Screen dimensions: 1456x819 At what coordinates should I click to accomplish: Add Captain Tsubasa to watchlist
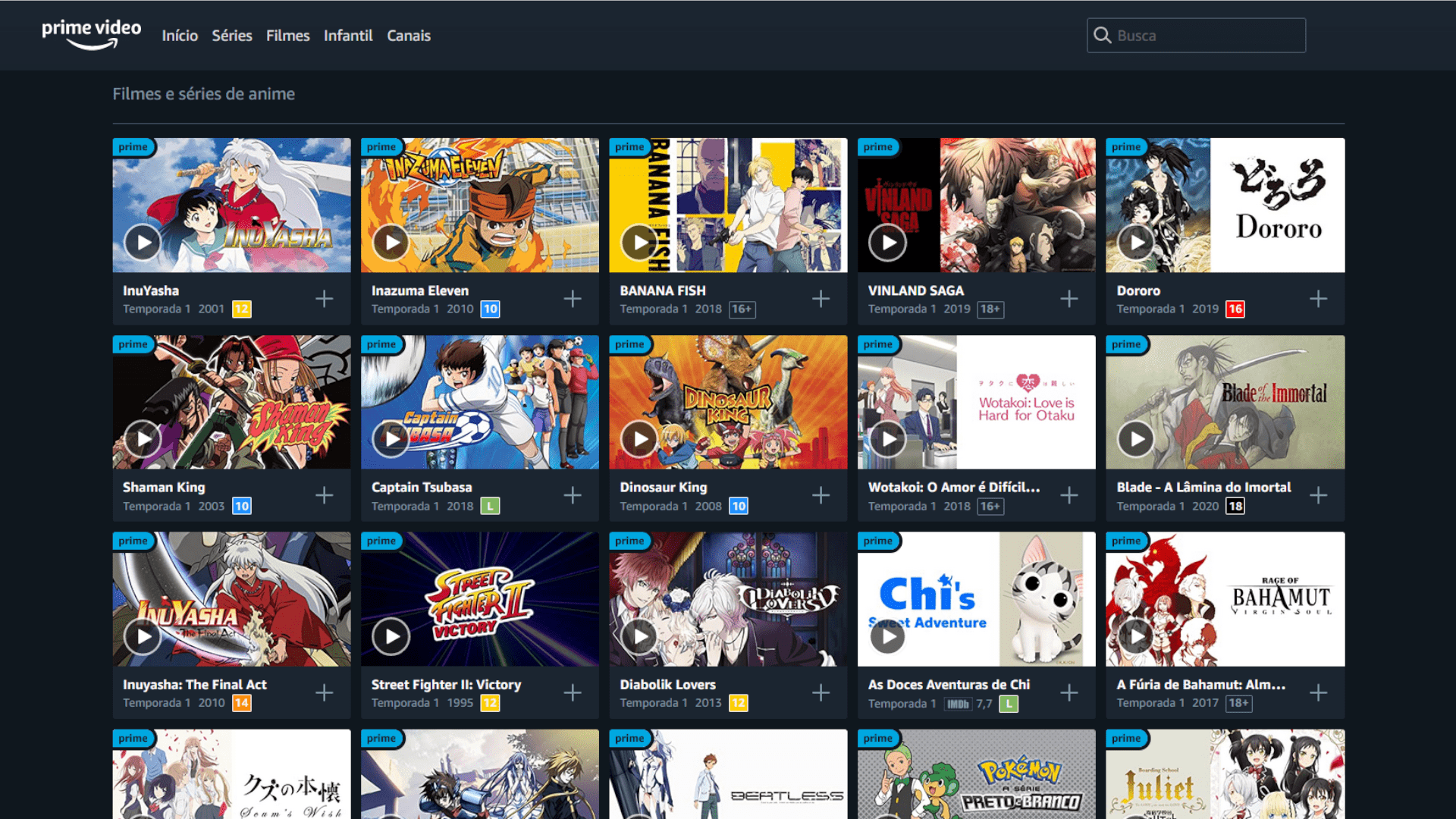pyautogui.click(x=573, y=495)
